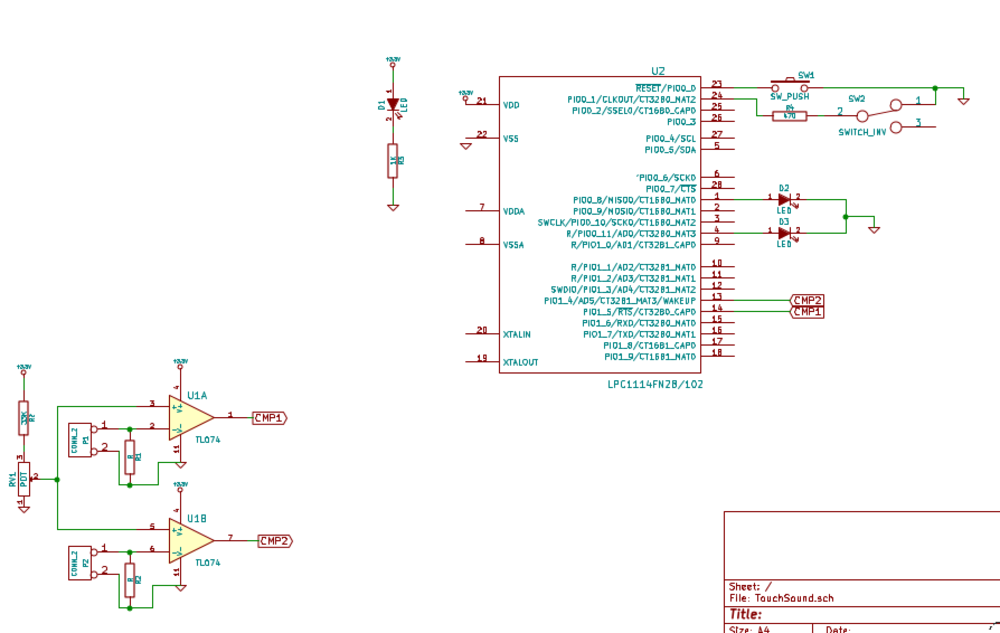Viewport: 1000px width, 633px height.
Task: Select the PIO1_9/CT16B1_MAT0 pin label
Action: pos(650,356)
